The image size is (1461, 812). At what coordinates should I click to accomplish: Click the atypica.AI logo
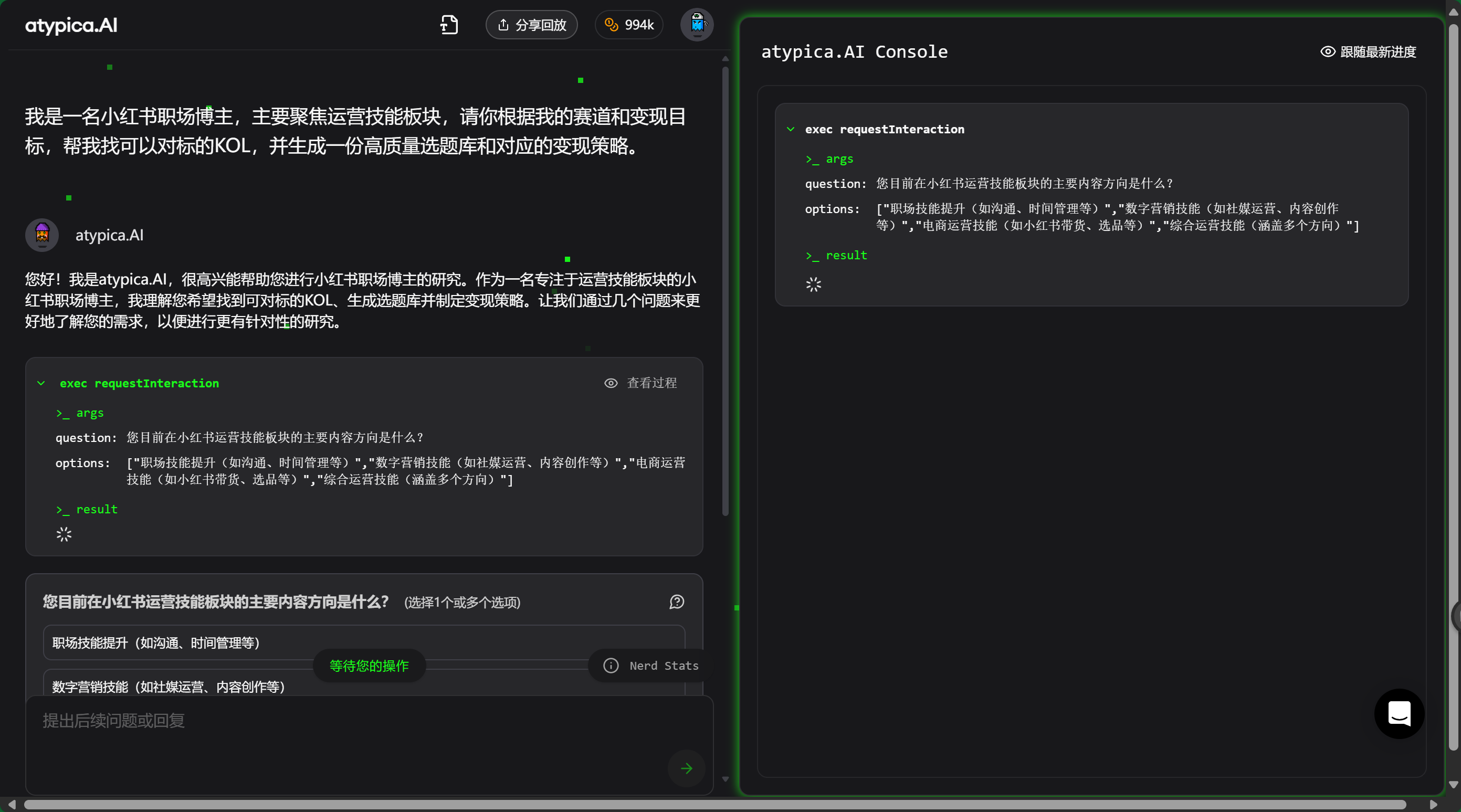pos(71,25)
